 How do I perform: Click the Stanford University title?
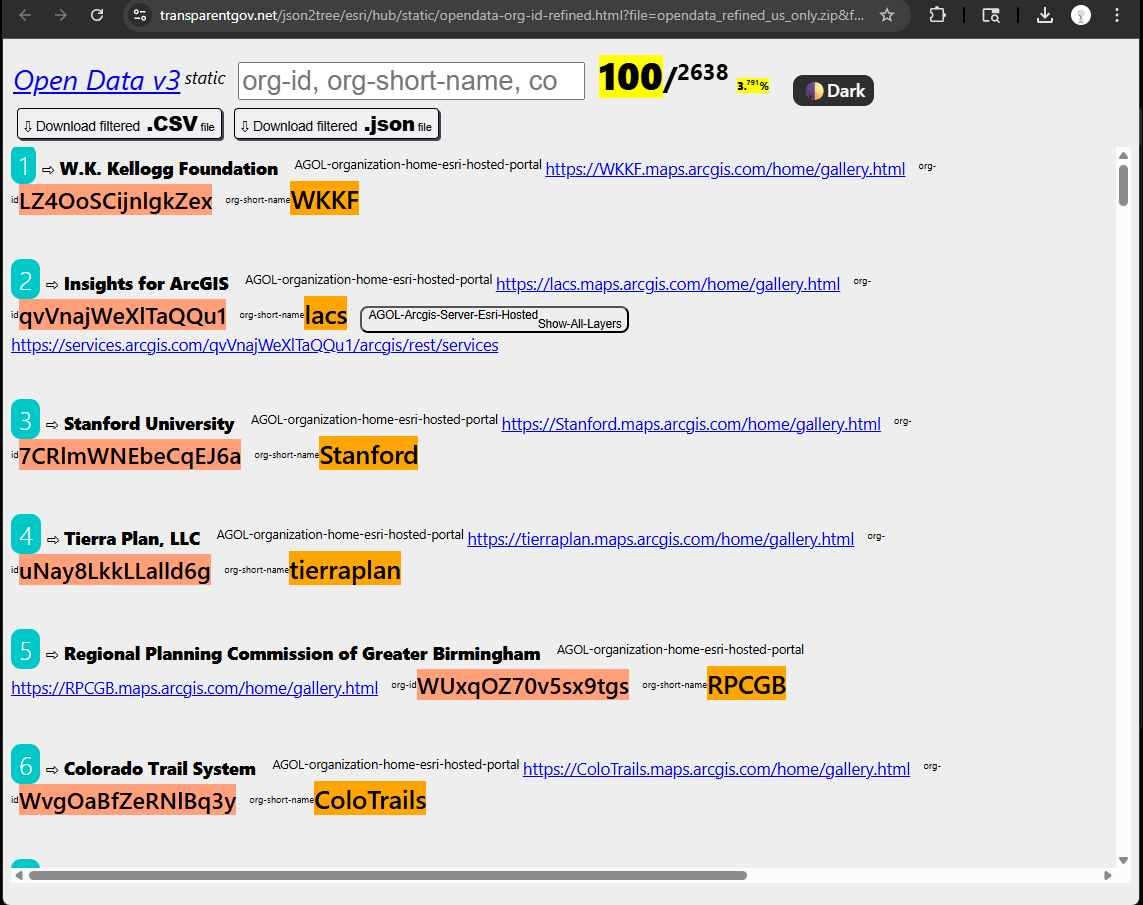click(149, 424)
